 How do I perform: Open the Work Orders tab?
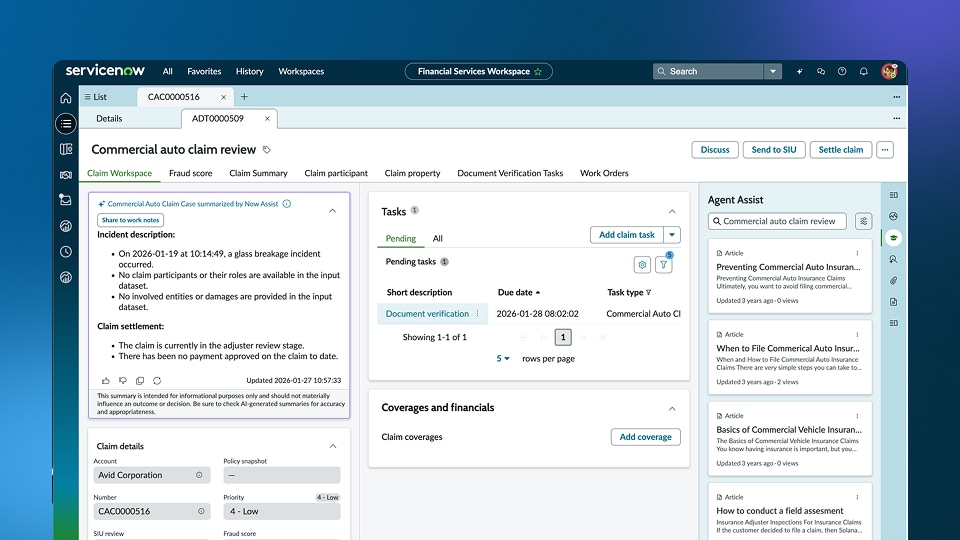pos(604,173)
